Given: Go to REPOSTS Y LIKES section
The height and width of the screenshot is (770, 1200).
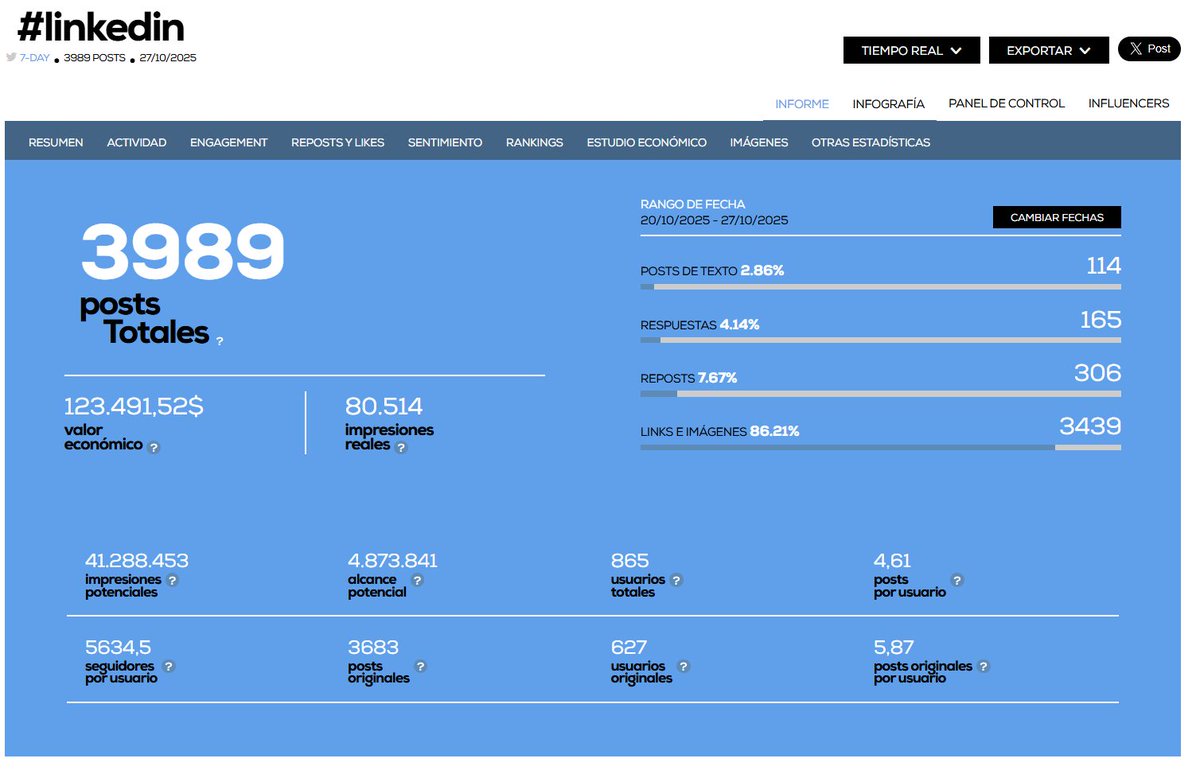Looking at the screenshot, I should click(x=338, y=142).
